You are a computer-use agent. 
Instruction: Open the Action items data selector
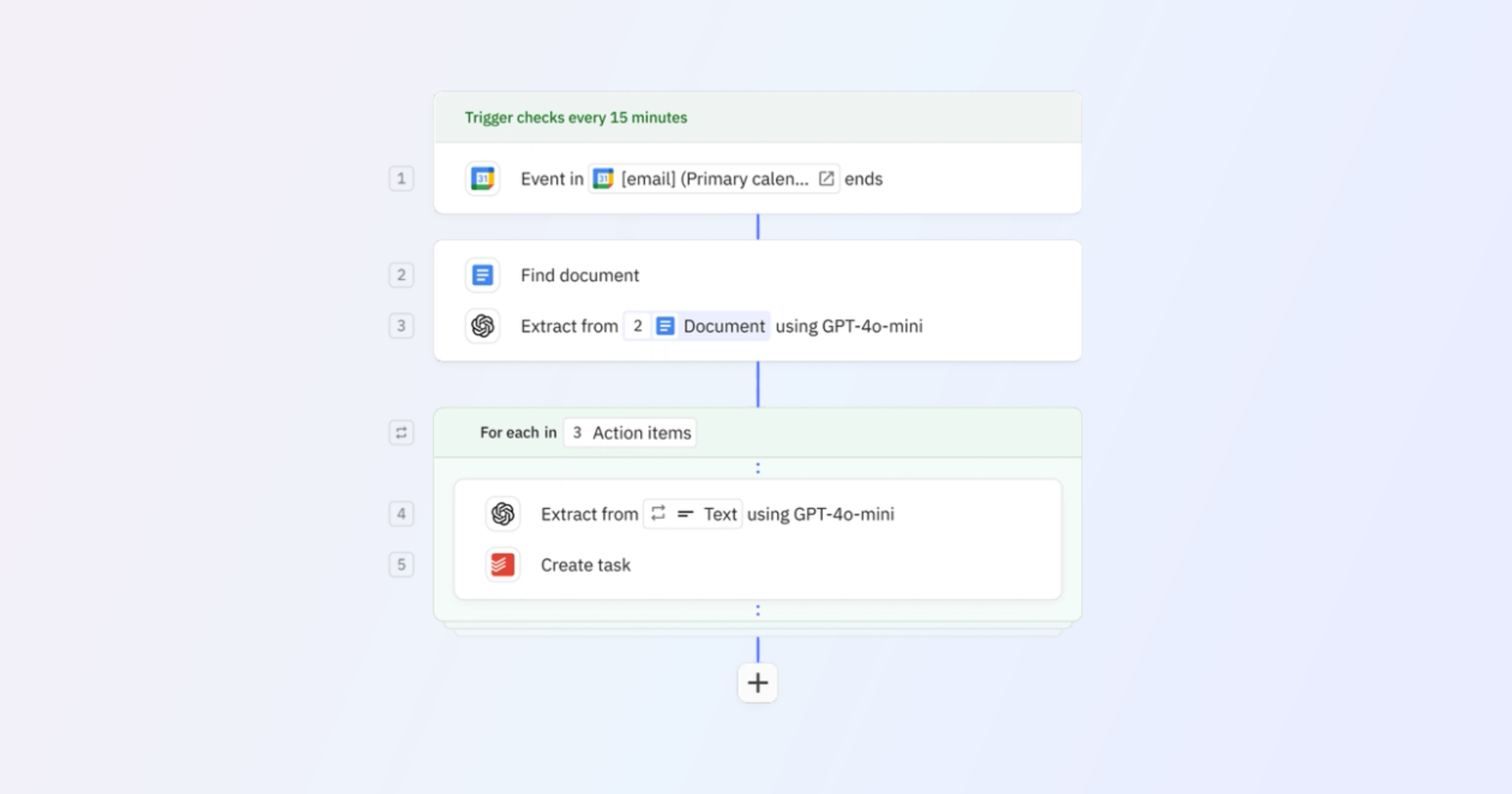(629, 432)
